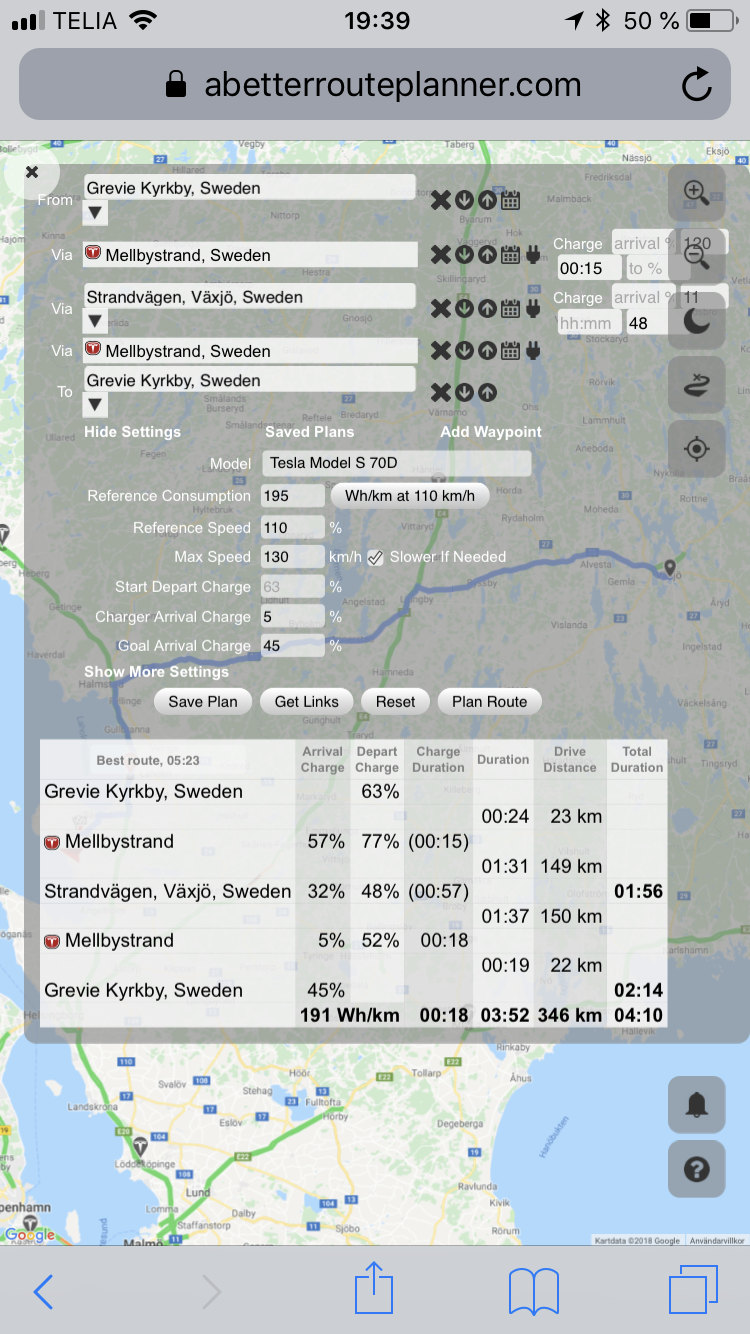Edit the Reference Consumption field
The height and width of the screenshot is (1334, 750).
tap(293, 496)
